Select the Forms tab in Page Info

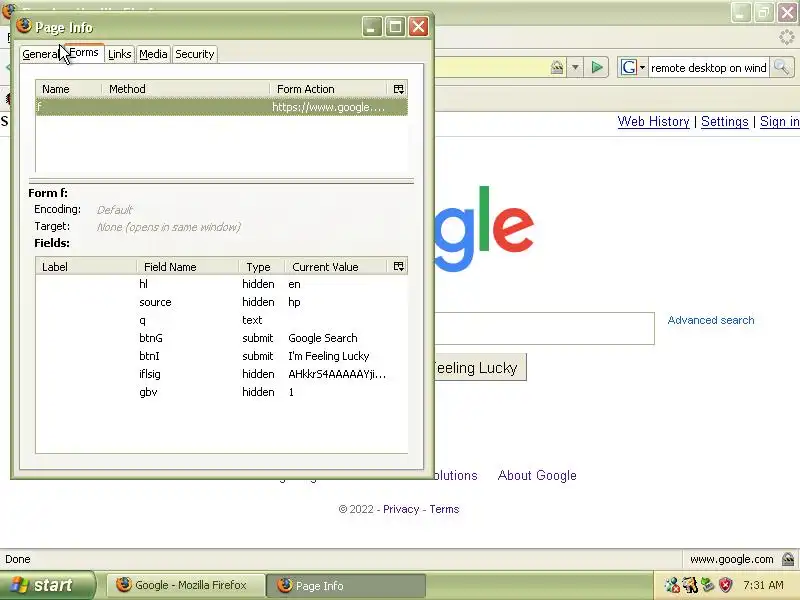coord(84,53)
